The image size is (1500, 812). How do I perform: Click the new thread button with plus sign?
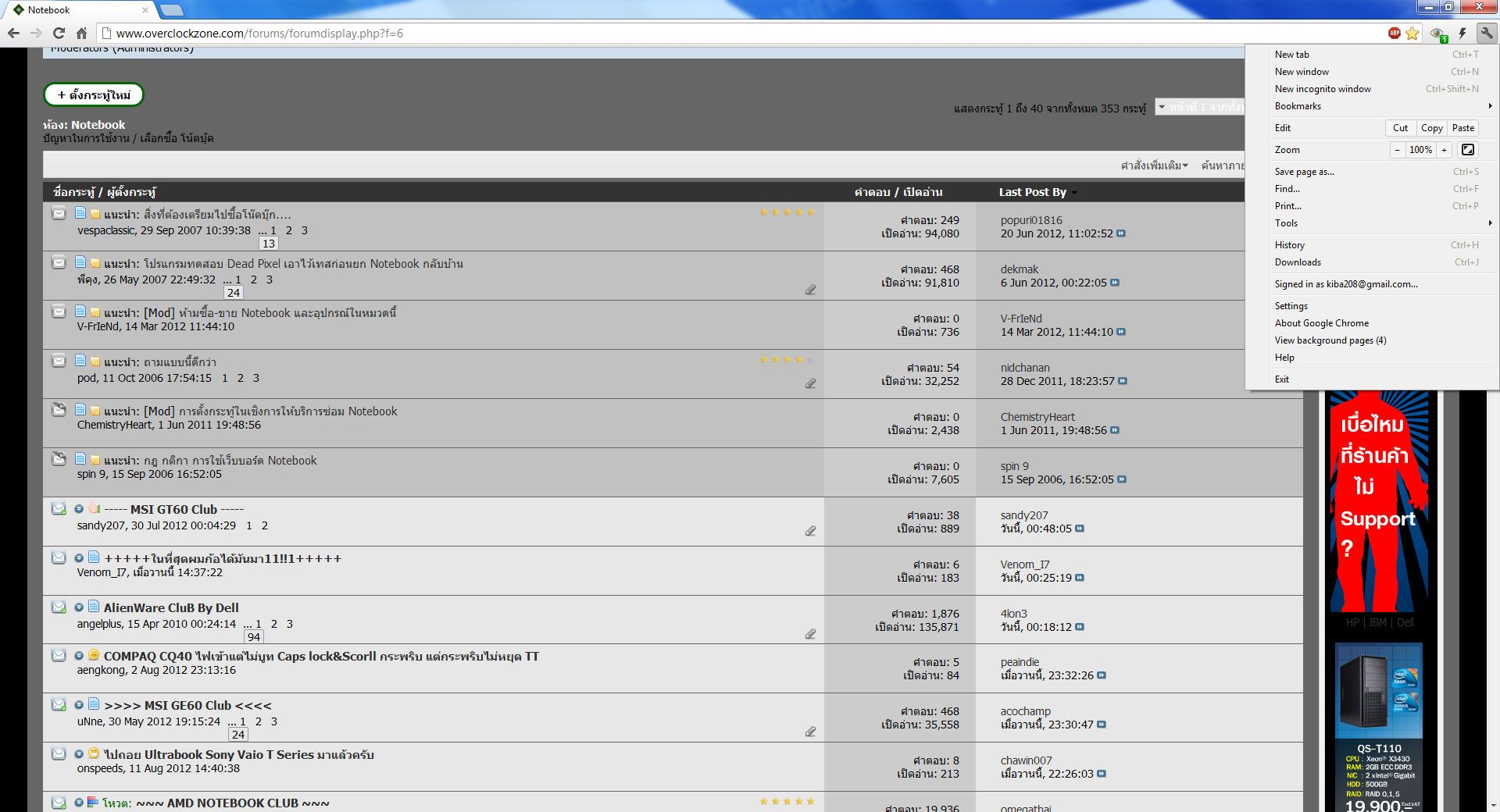(x=94, y=95)
